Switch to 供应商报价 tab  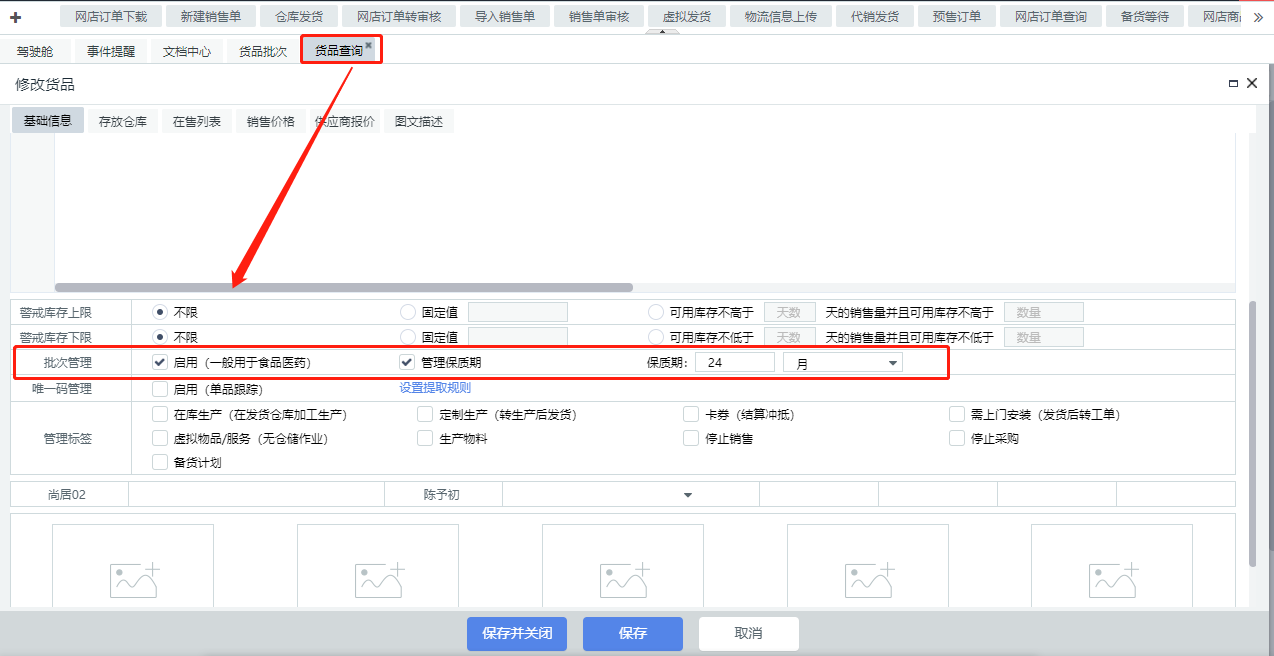coord(345,121)
